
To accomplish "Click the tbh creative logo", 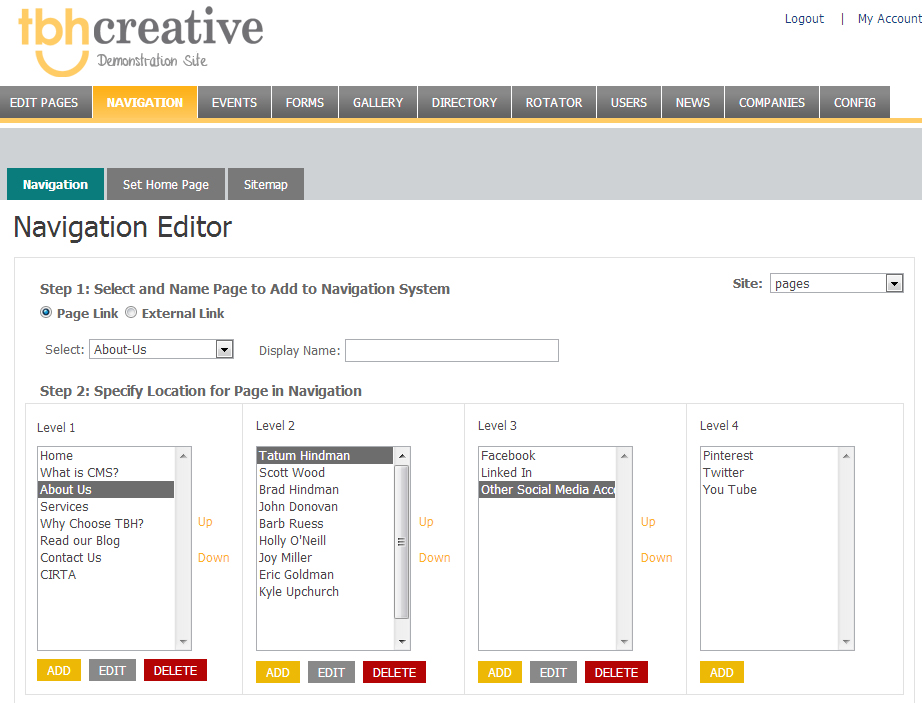I will tap(140, 39).
